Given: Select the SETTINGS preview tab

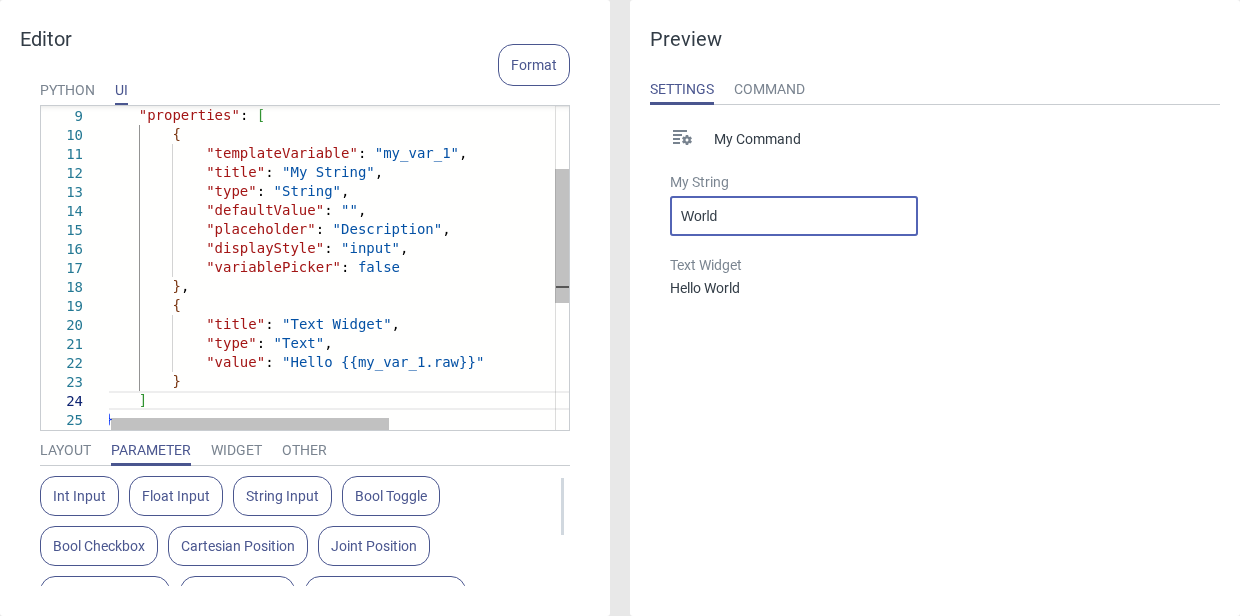Looking at the screenshot, I should click(682, 89).
